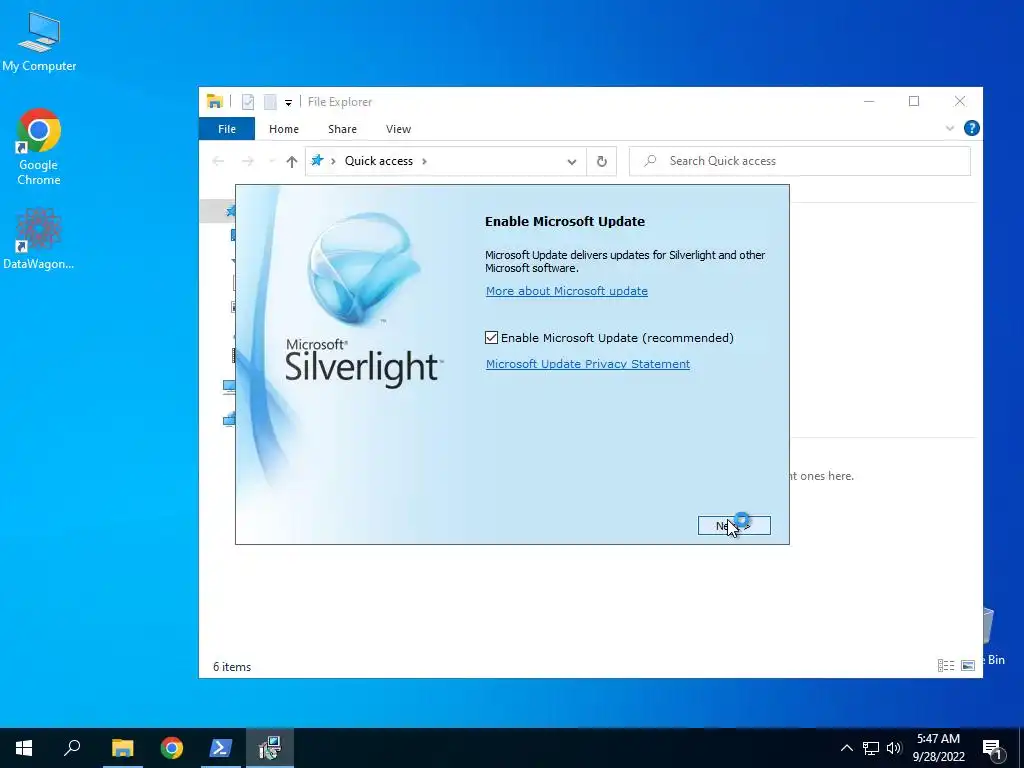1024x768 pixels.
Task: Go up one folder level arrow
Action: 292,161
